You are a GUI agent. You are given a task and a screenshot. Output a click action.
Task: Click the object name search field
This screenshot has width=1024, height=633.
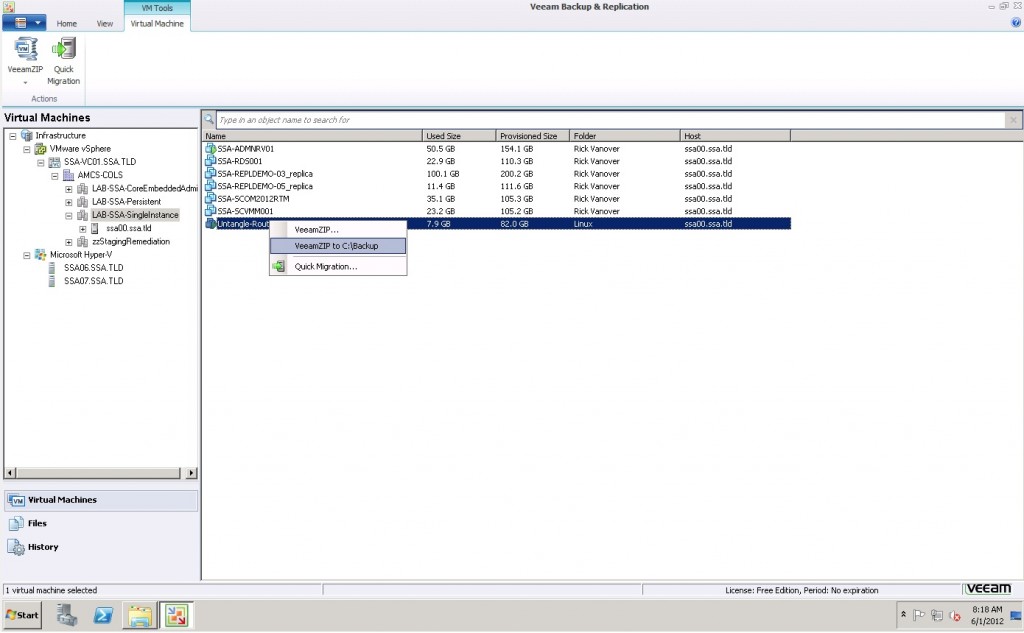coord(611,120)
